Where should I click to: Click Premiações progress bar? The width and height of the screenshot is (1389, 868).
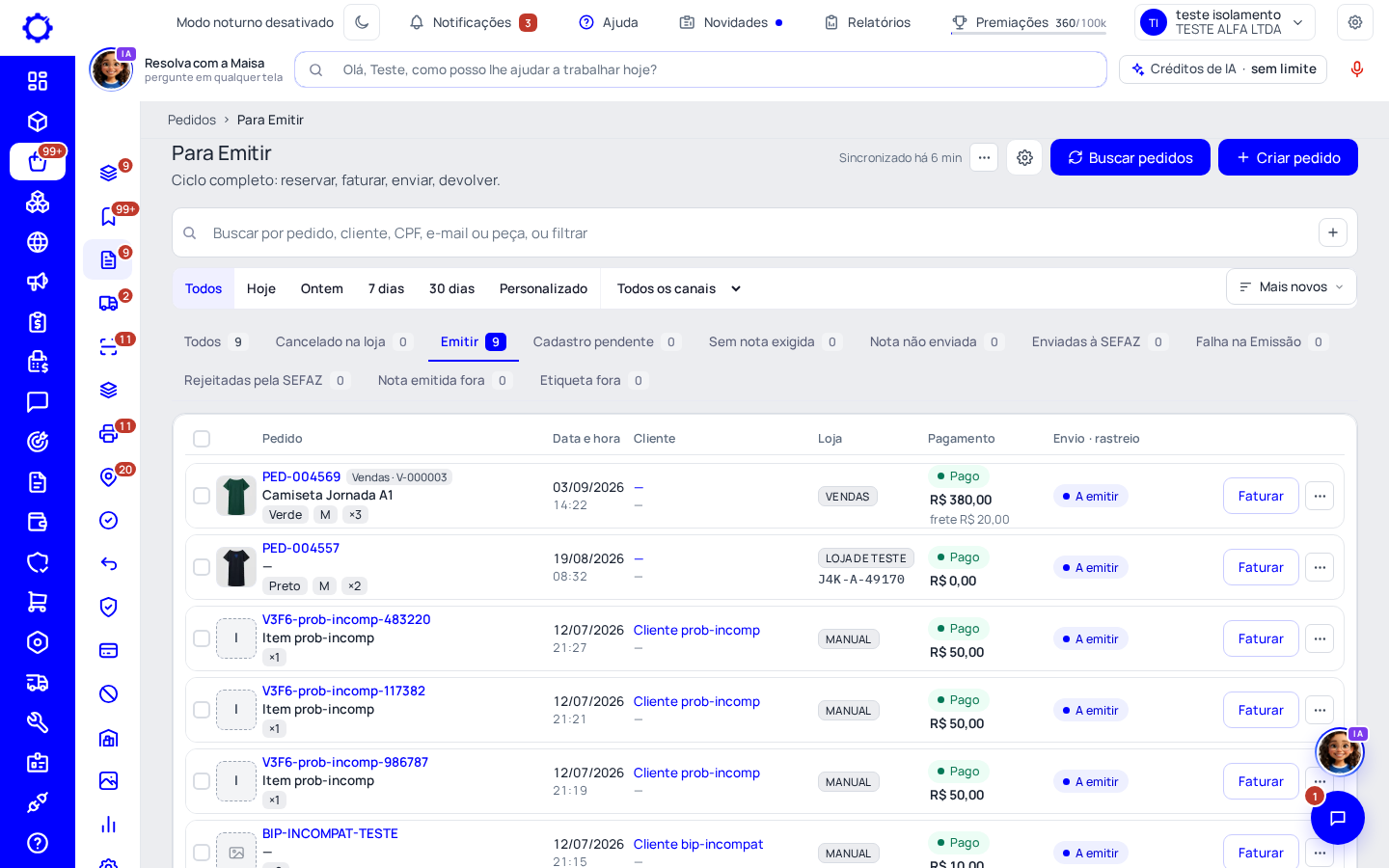[1028, 34]
